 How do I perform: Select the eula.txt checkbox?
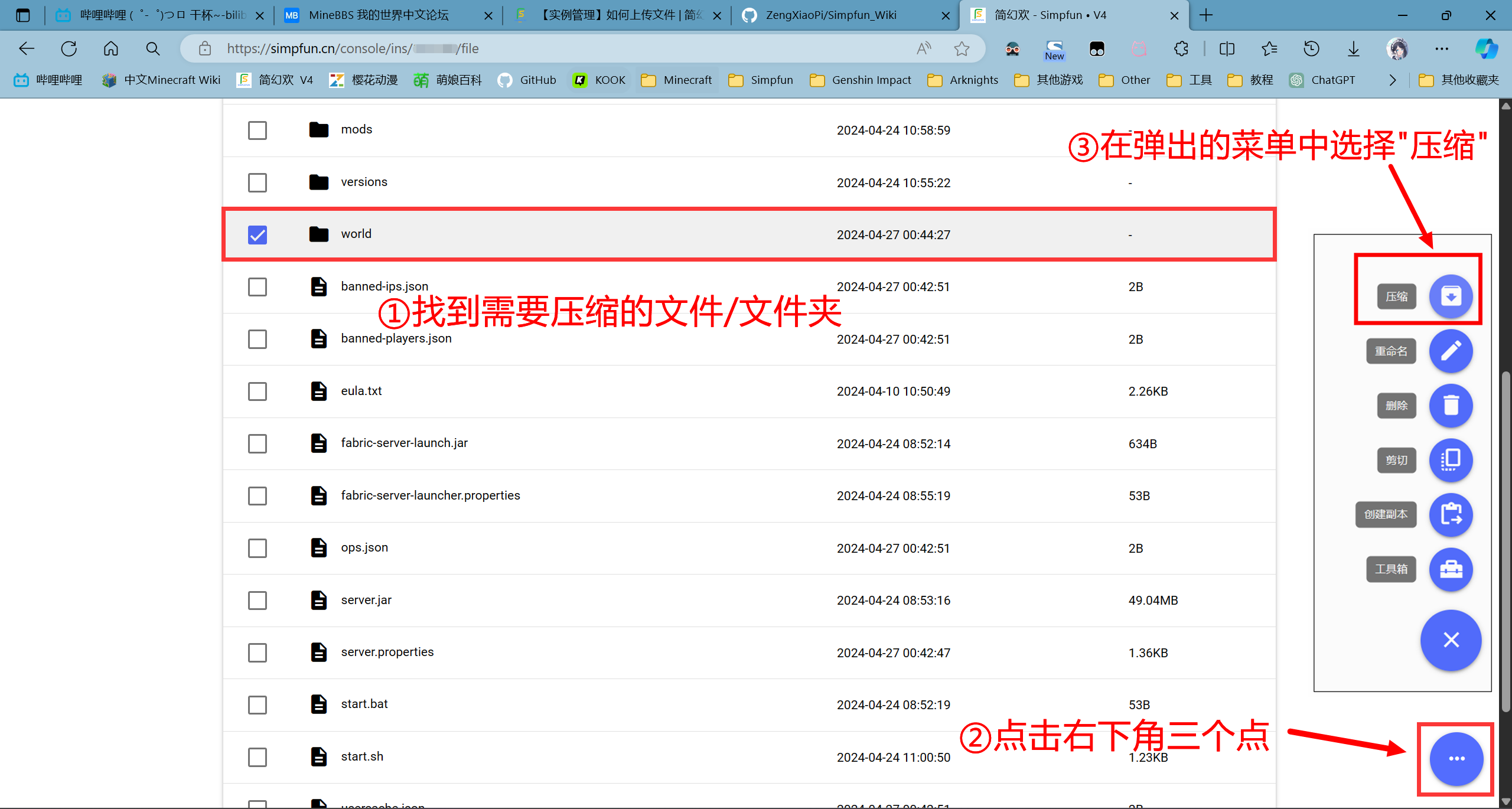point(258,391)
